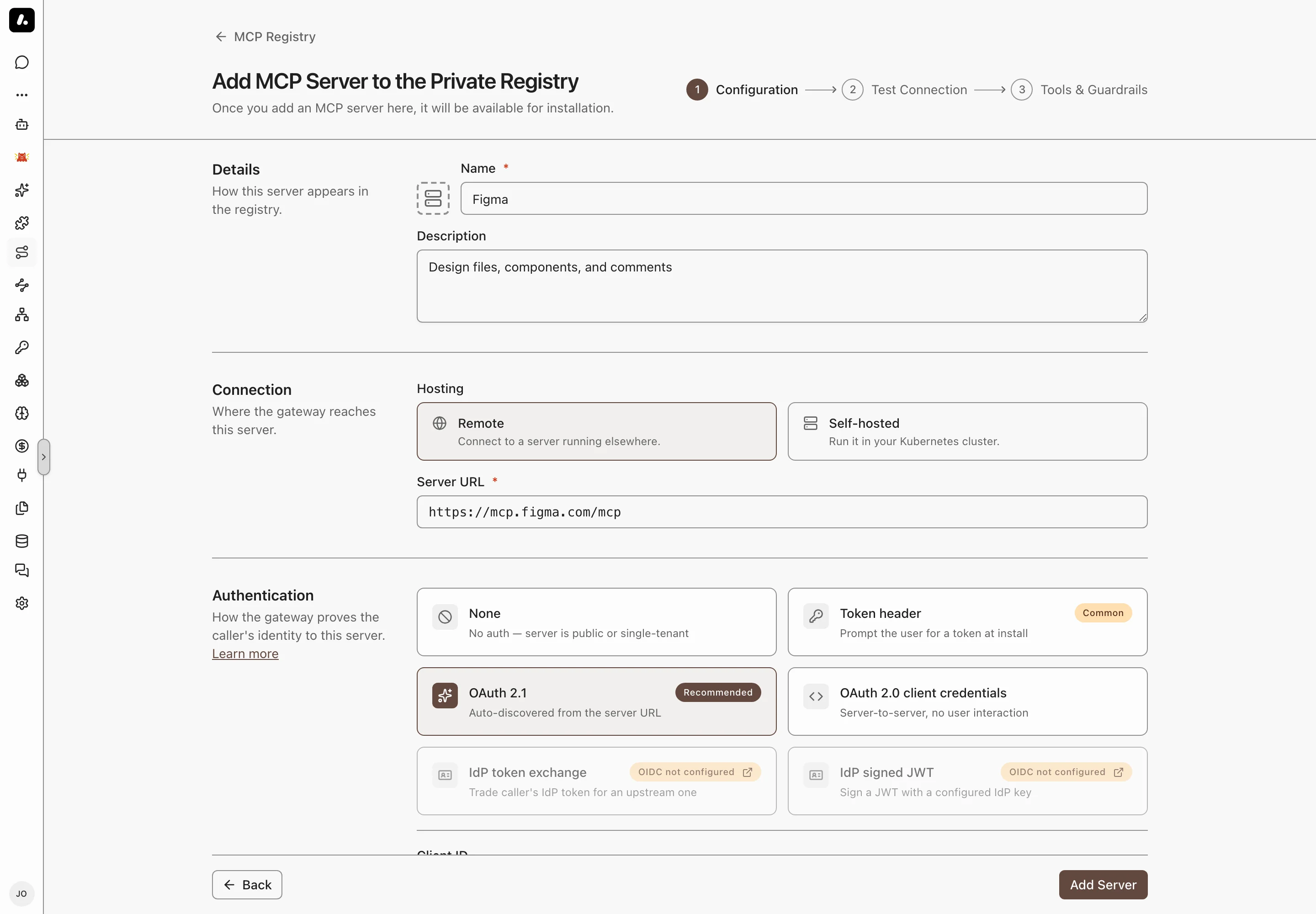The width and height of the screenshot is (1316, 914).
Task: Click the 'Add MCP Server to the Private Registry' heading
Action: (395, 81)
